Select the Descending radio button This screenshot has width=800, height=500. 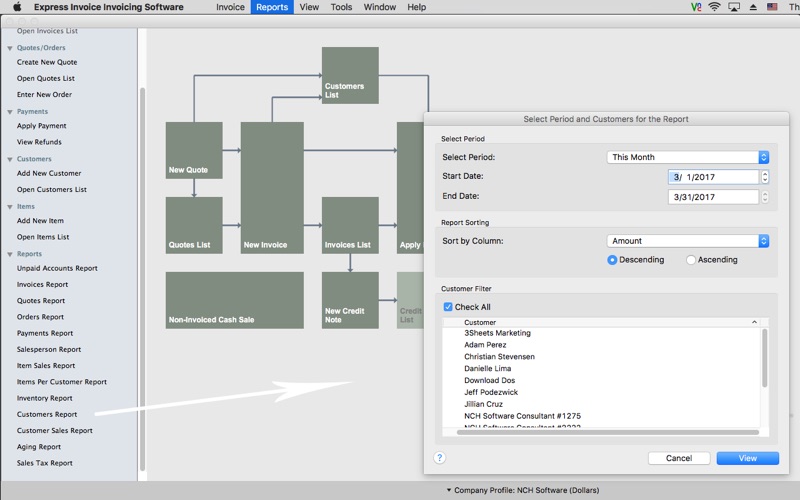(612, 260)
